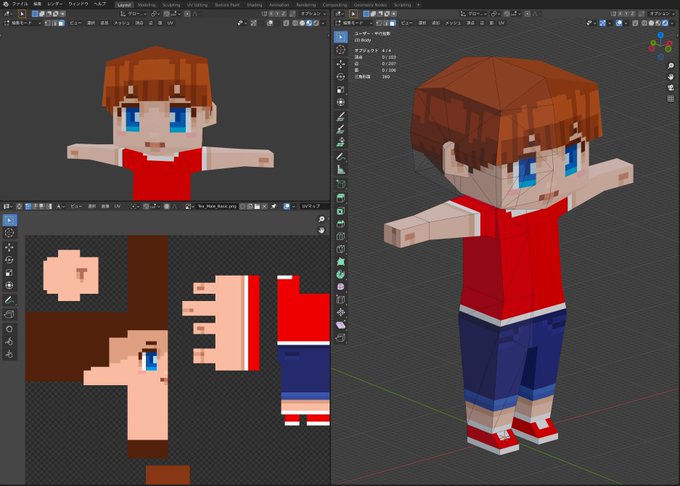Viewport: 680px width, 486px height.
Task: Select the Scale tool in right viewport toolbar
Action: (341, 89)
